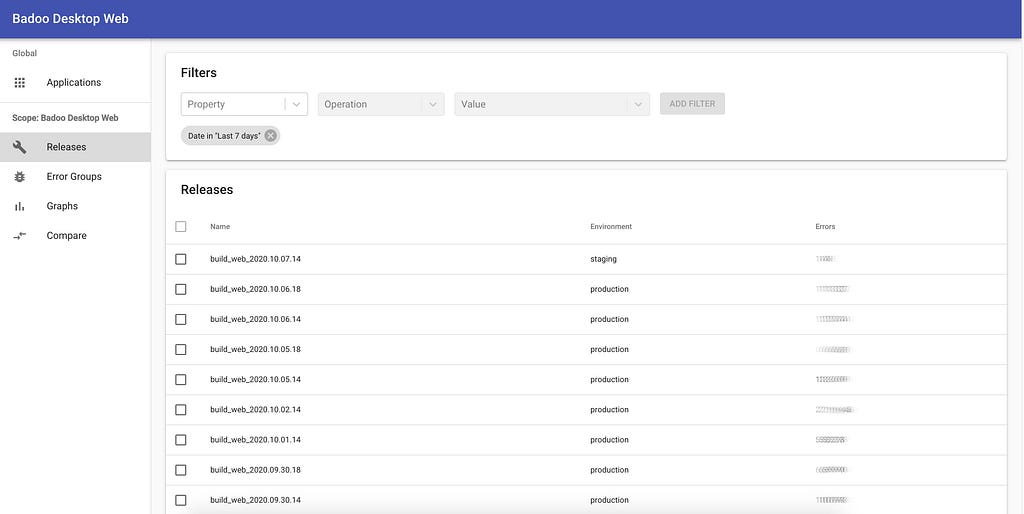This screenshot has width=1024, height=514.
Task: Click the Error Groups bug icon
Action: [20, 176]
